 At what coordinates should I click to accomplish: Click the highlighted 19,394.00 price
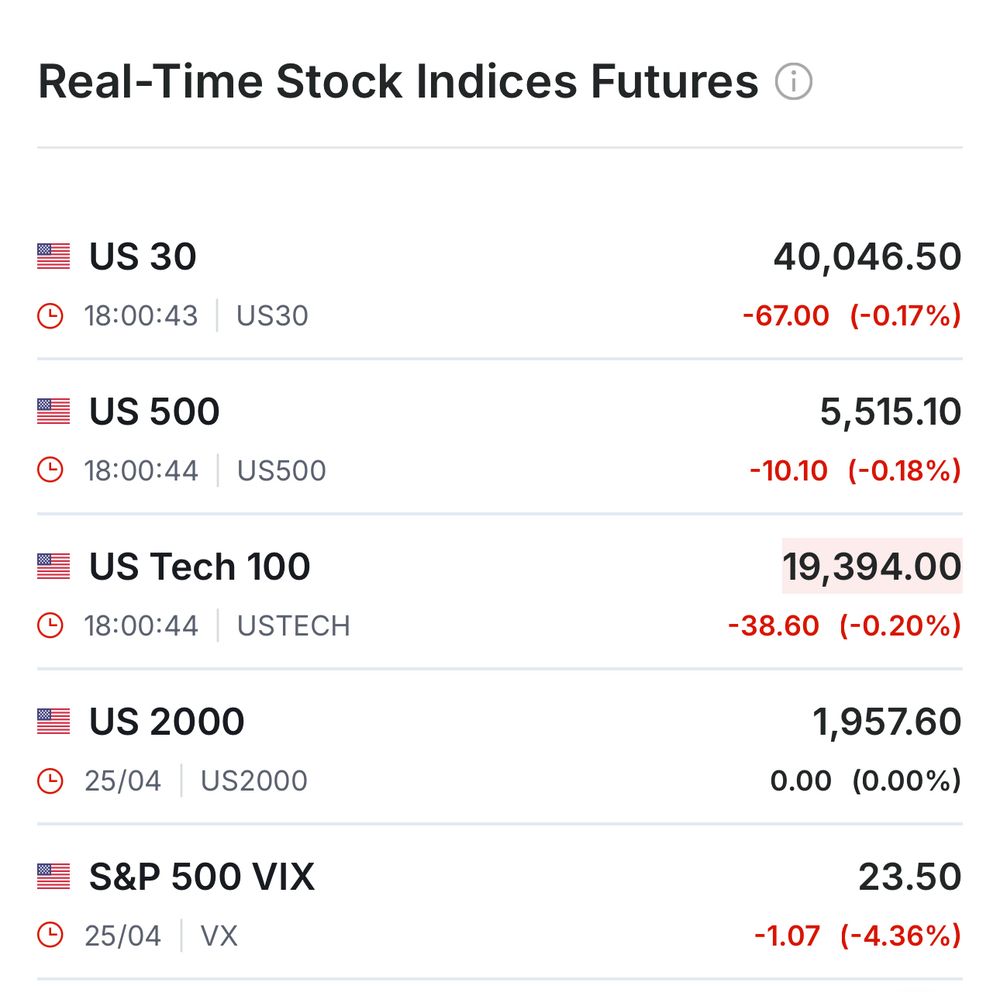click(872, 566)
